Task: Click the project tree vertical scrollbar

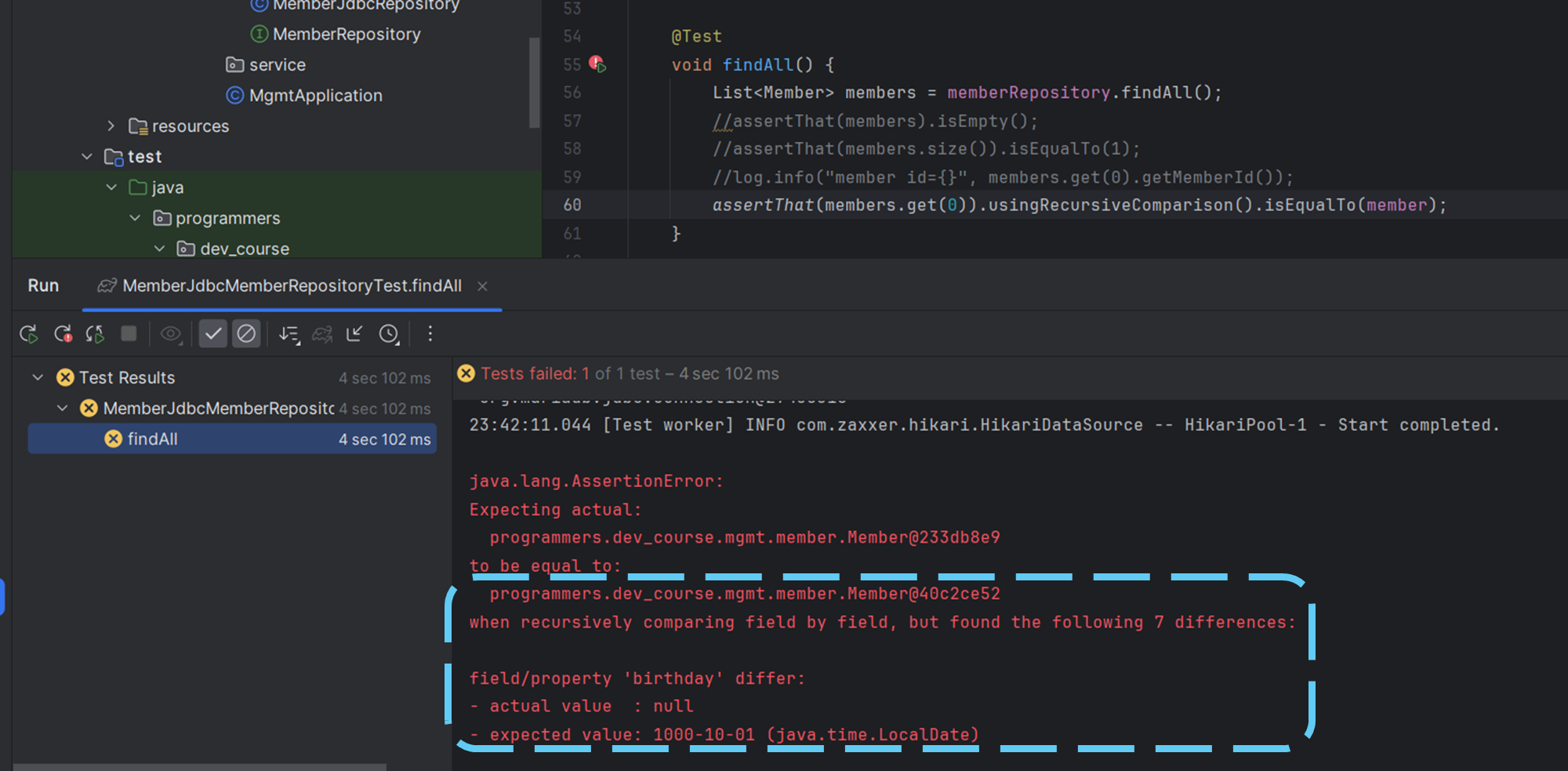Action: click(535, 82)
